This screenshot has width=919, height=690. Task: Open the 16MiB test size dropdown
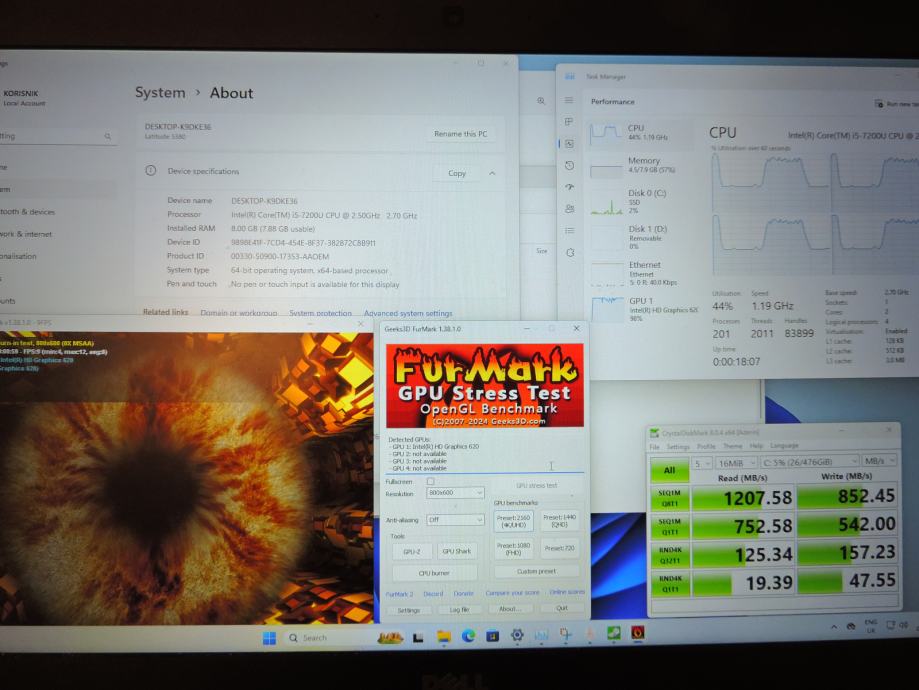736,463
